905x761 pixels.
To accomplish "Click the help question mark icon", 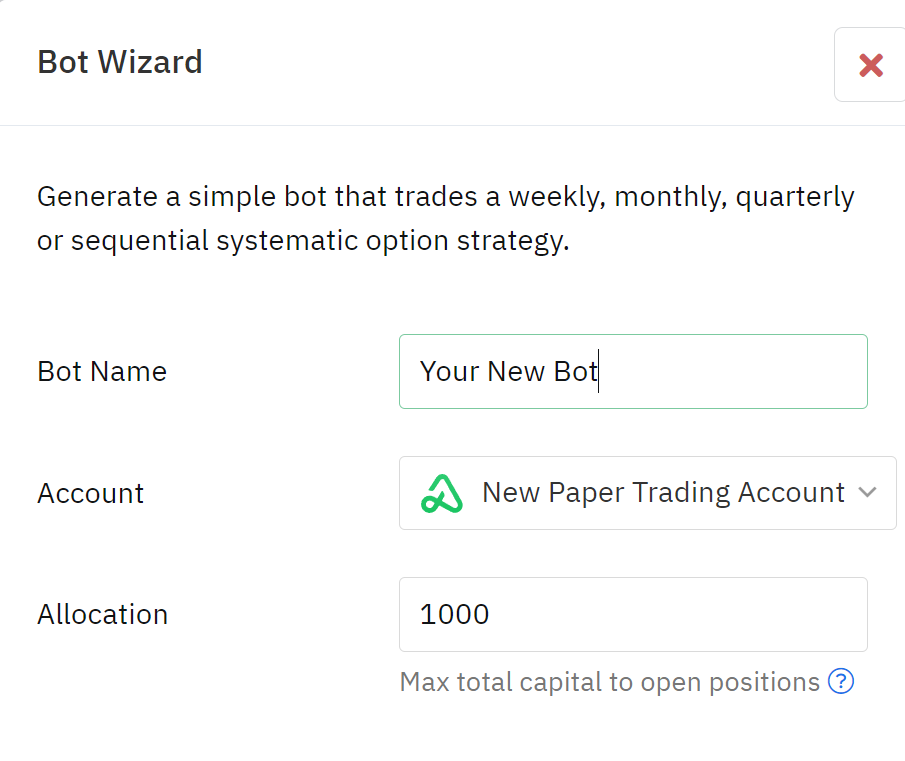I will click(841, 682).
